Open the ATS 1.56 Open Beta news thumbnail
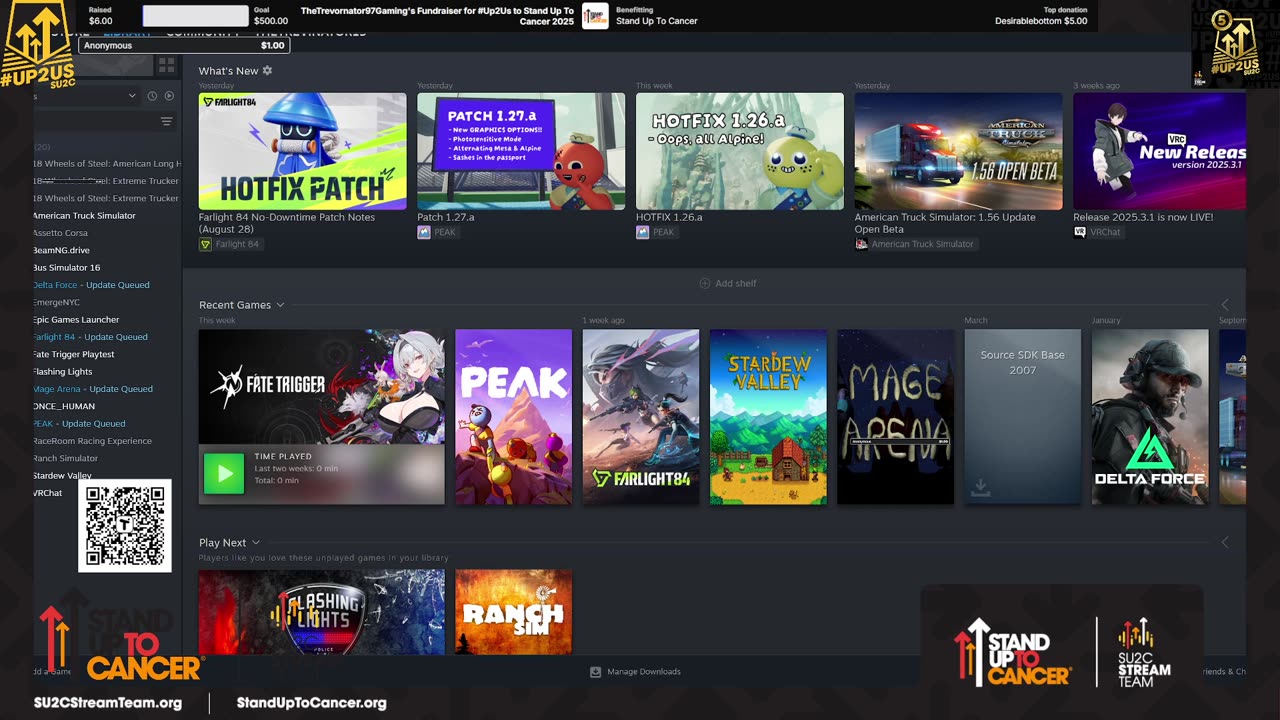This screenshot has height=720, width=1280. [958, 151]
